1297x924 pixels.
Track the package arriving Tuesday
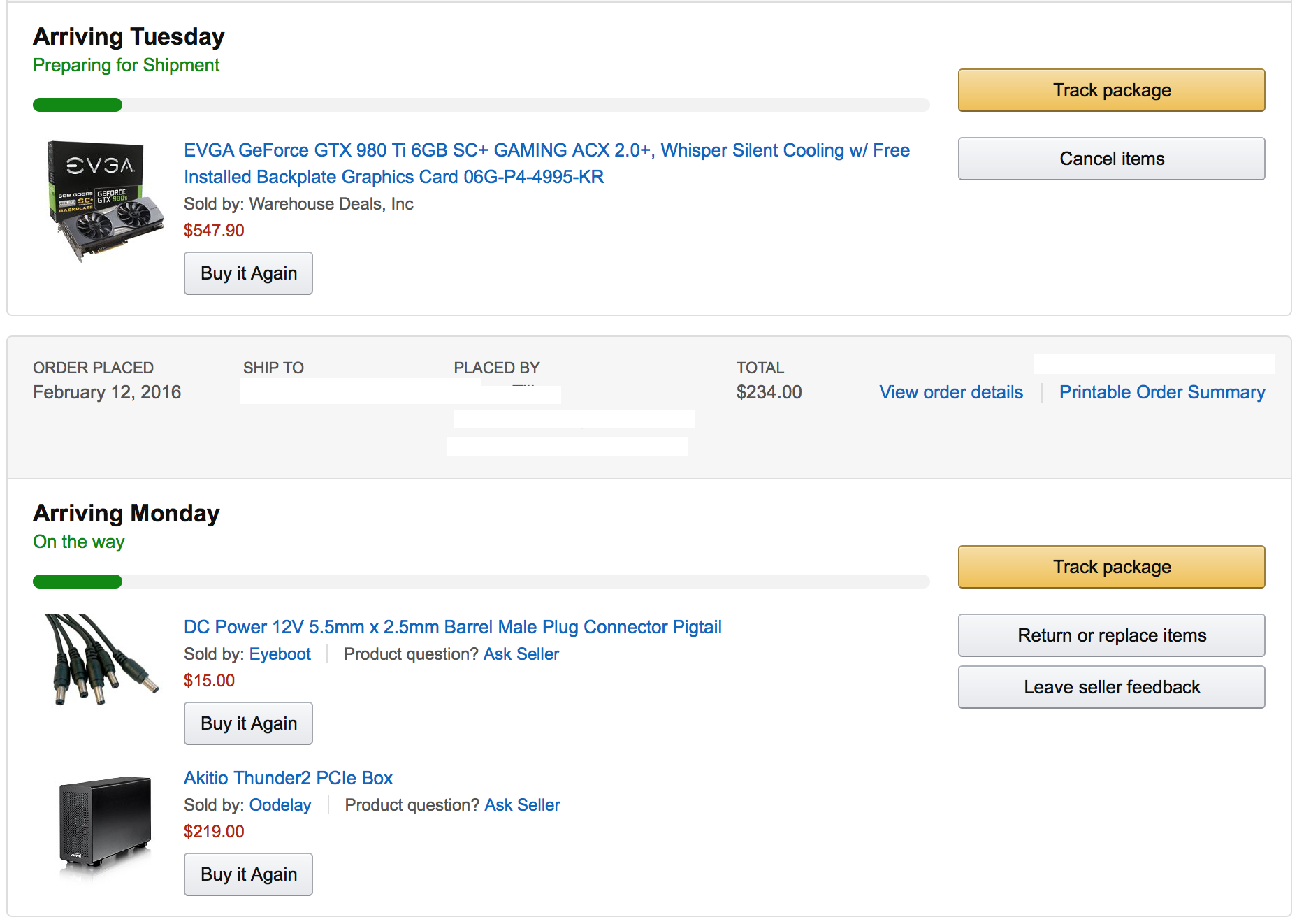(x=1111, y=90)
